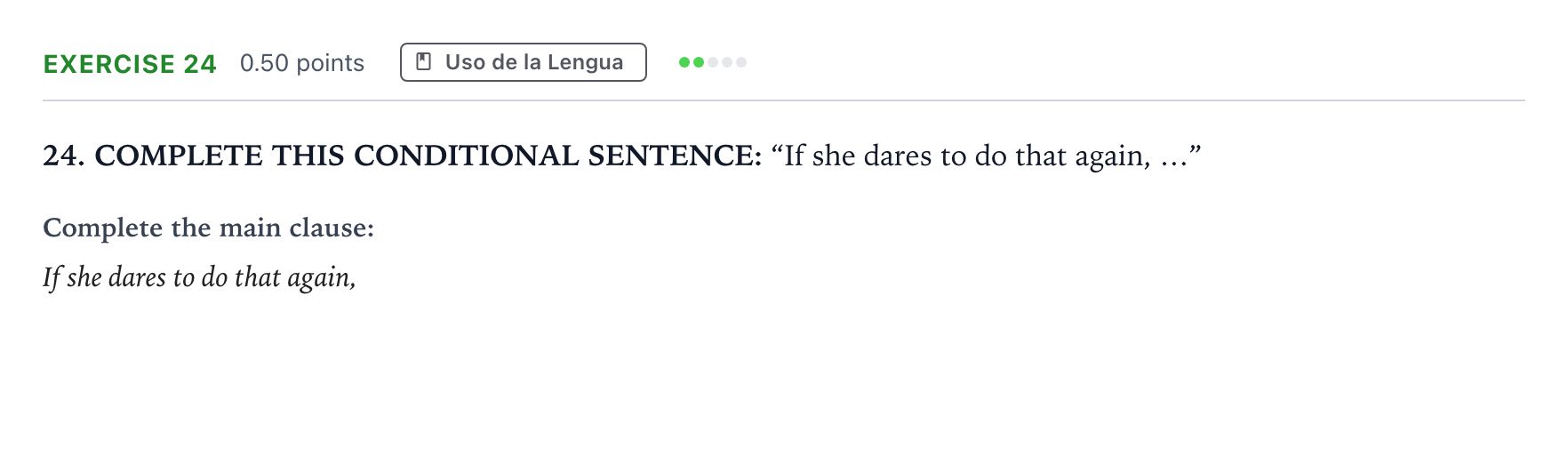The image size is (1568, 464).
Task: Click the Complete the main clause label
Action: [209, 228]
